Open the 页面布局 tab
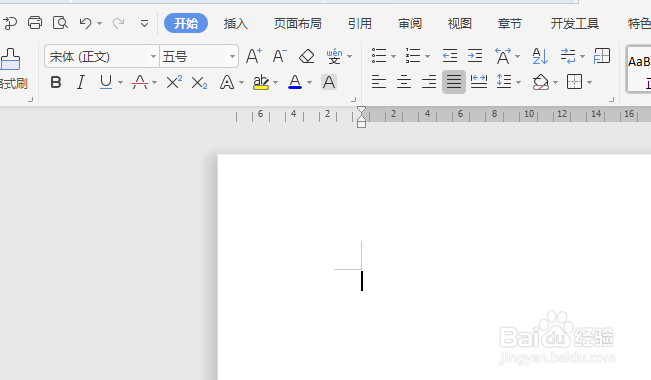The image size is (651, 380). 298,24
